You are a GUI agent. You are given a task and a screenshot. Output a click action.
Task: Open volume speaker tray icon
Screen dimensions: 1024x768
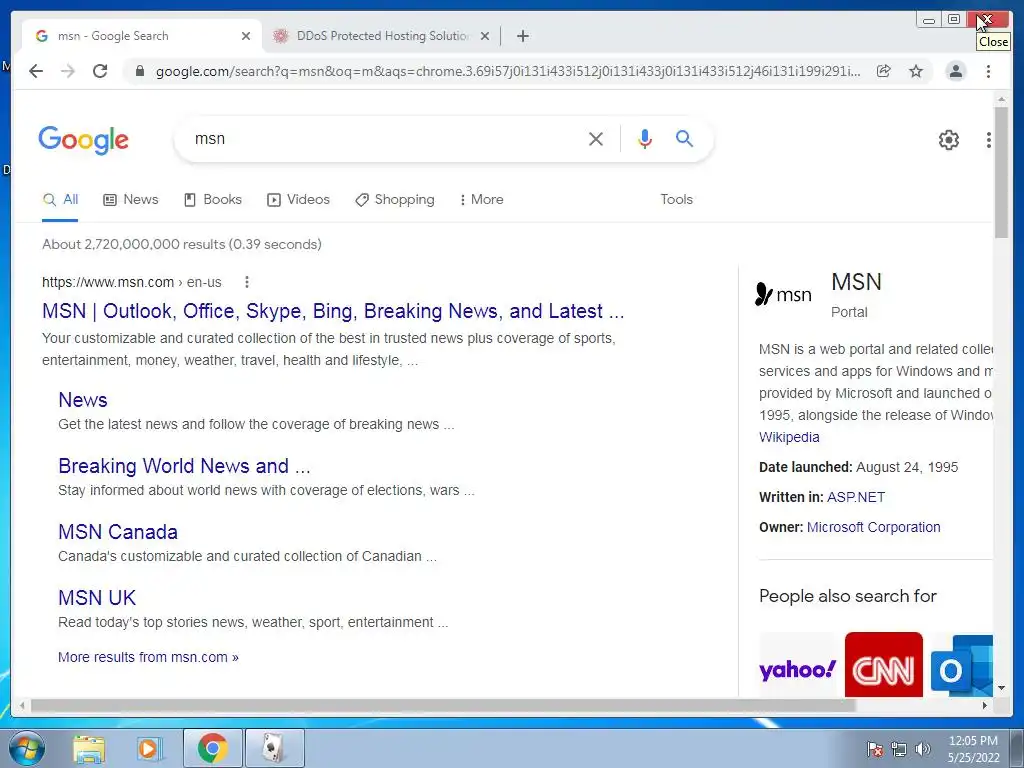tap(923, 749)
